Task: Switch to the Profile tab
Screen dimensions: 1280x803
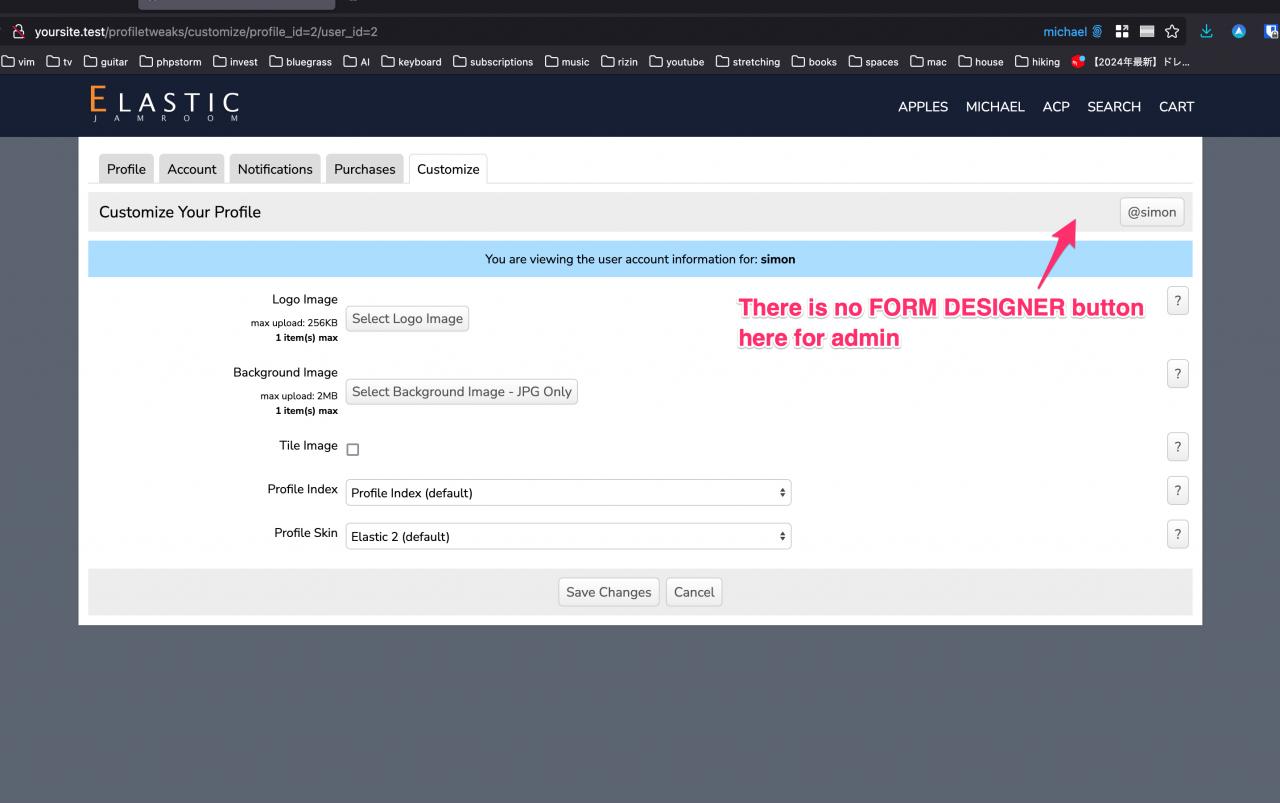Action: pos(126,169)
